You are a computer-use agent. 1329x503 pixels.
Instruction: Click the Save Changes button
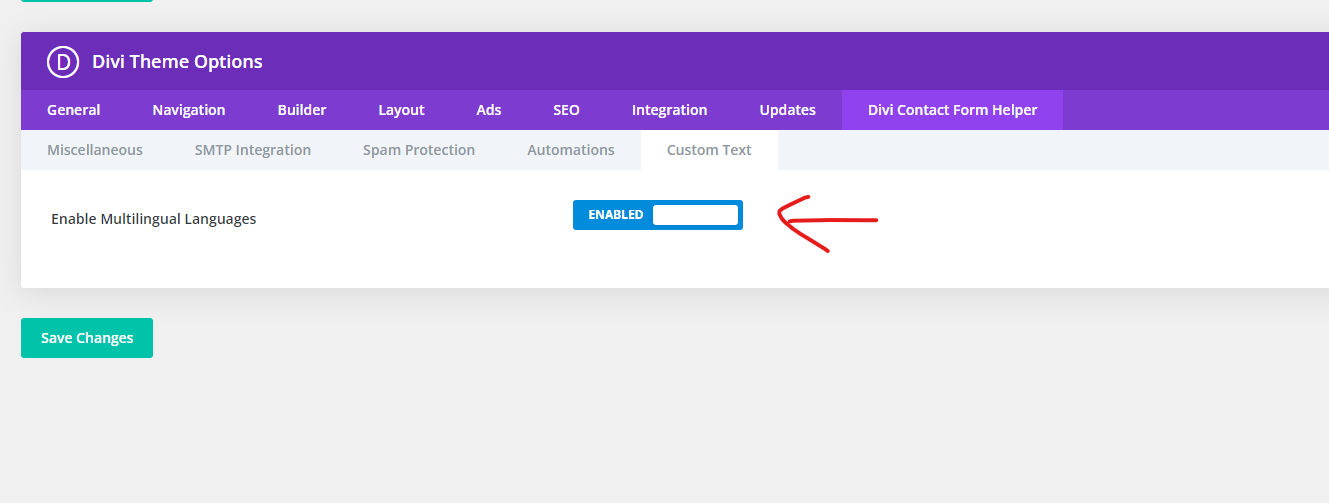coord(87,338)
